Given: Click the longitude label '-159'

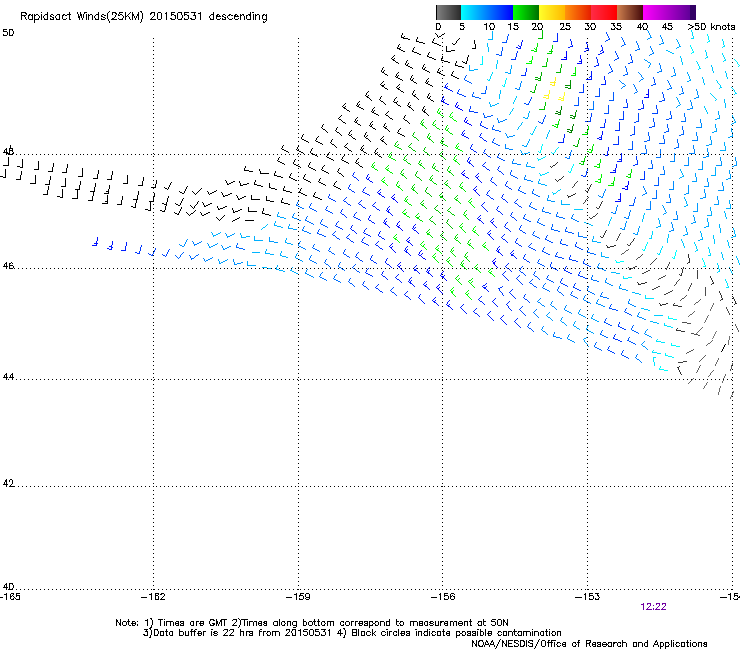Looking at the screenshot, I should pos(298,597).
